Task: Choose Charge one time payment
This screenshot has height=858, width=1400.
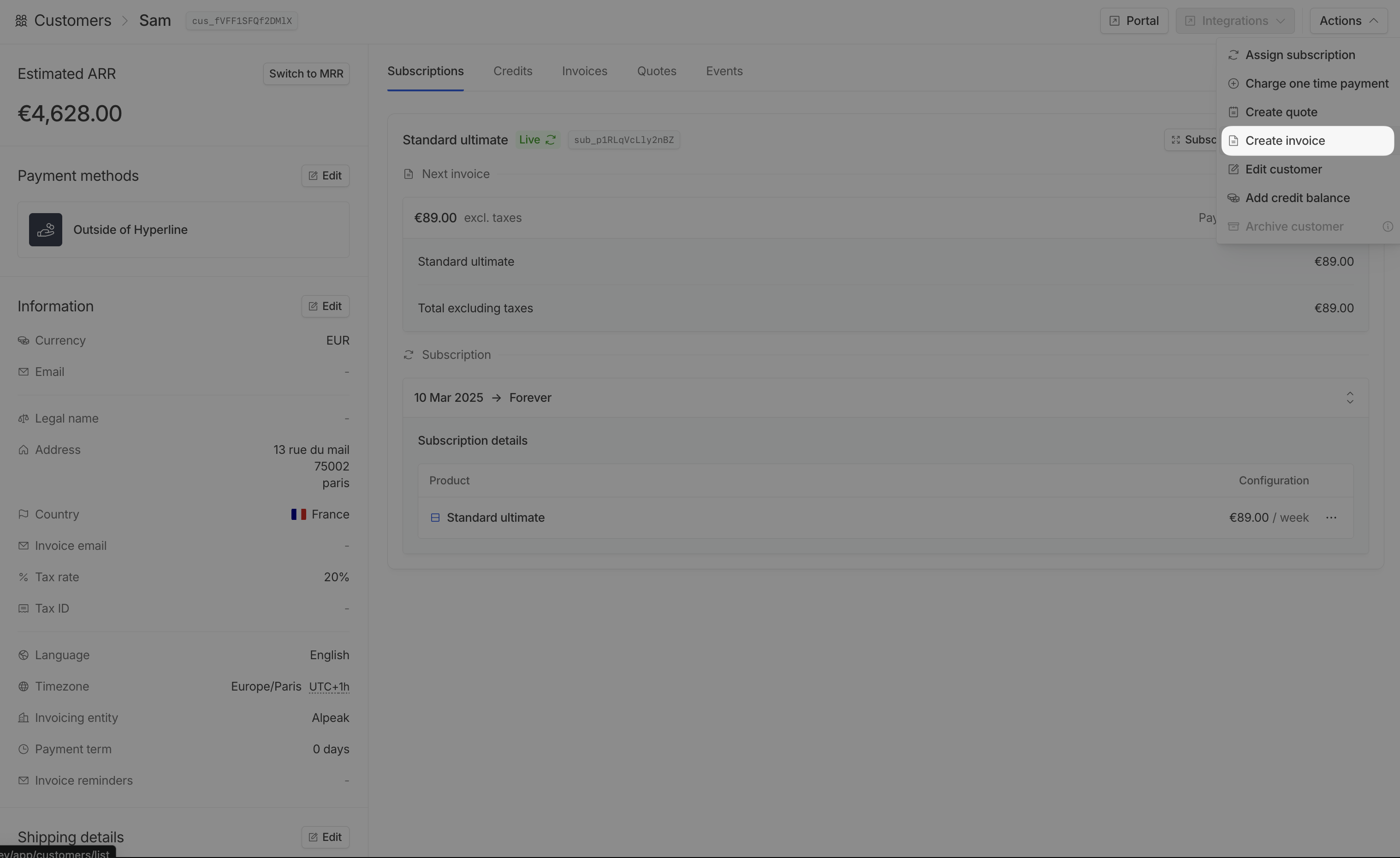Action: pyautogui.click(x=1316, y=83)
